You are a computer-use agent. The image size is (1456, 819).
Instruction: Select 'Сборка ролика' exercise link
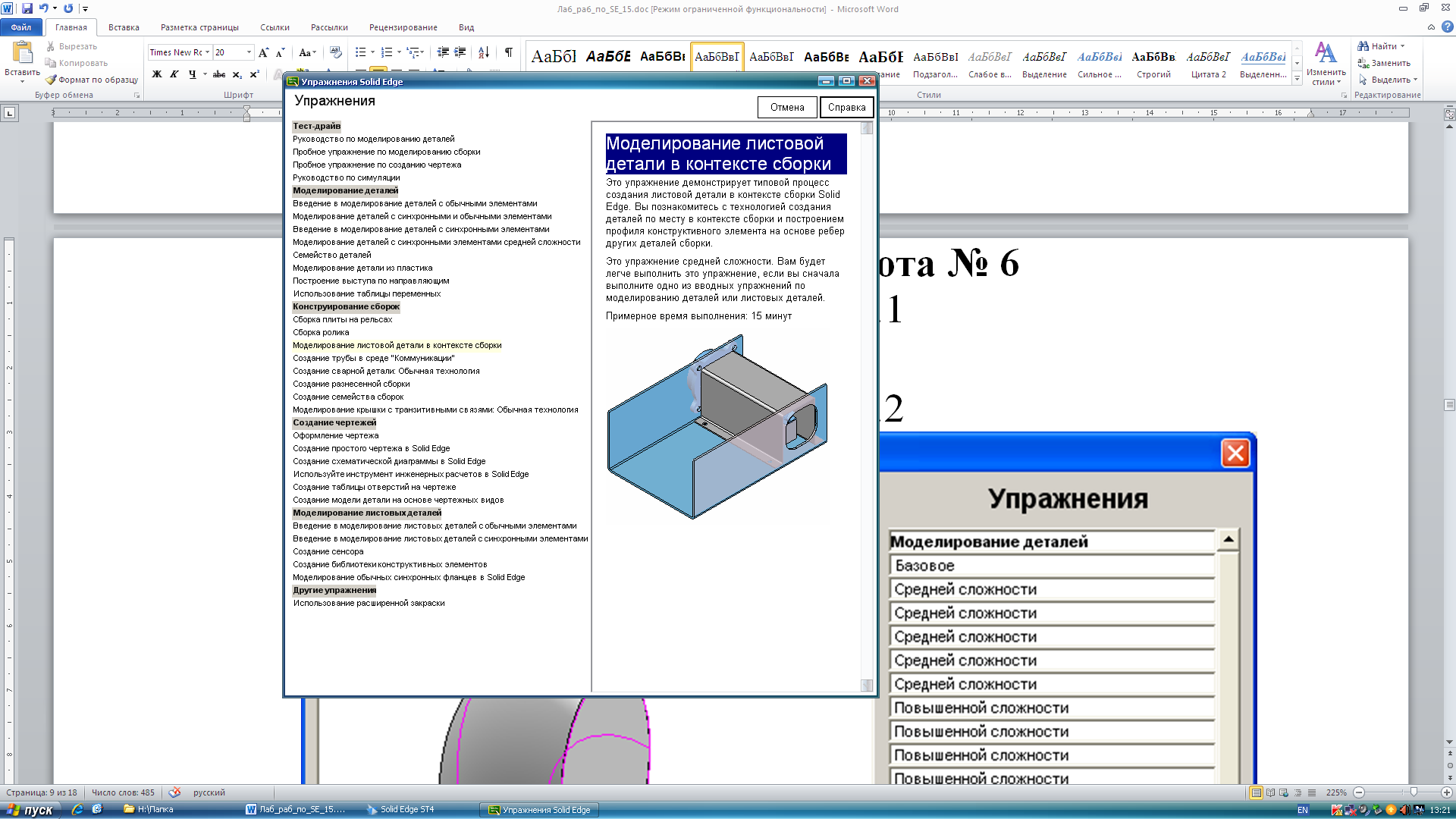click(321, 332)
